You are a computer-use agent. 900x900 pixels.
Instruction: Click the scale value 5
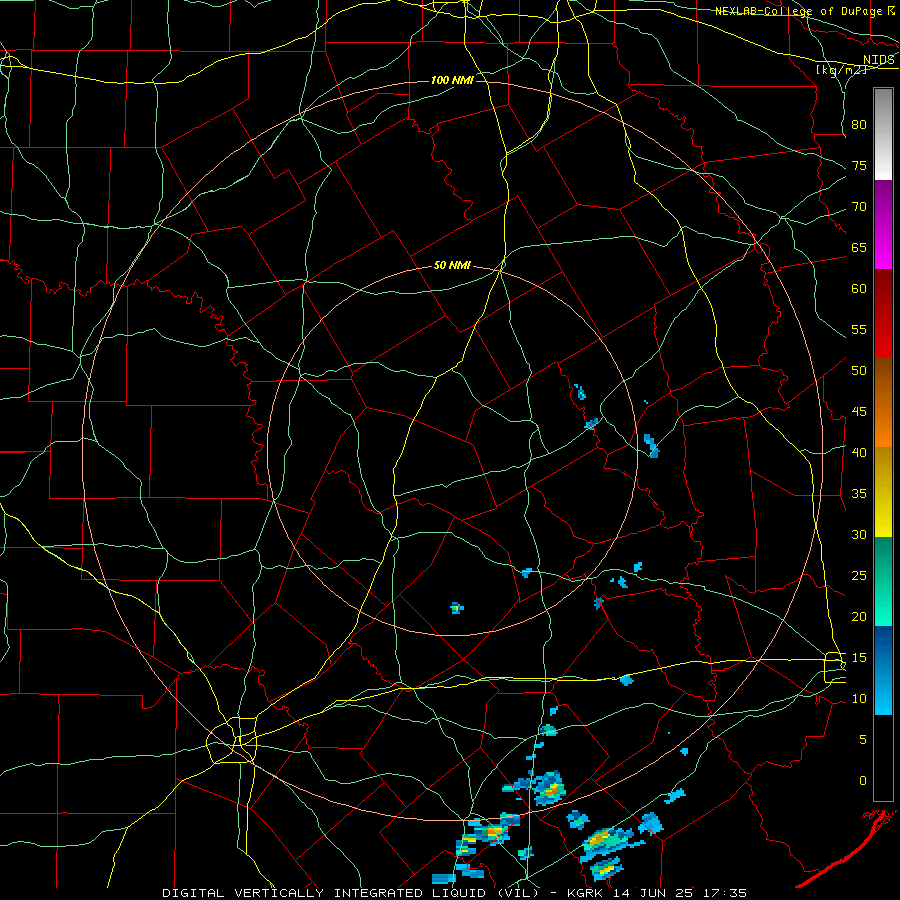point(863,739)
